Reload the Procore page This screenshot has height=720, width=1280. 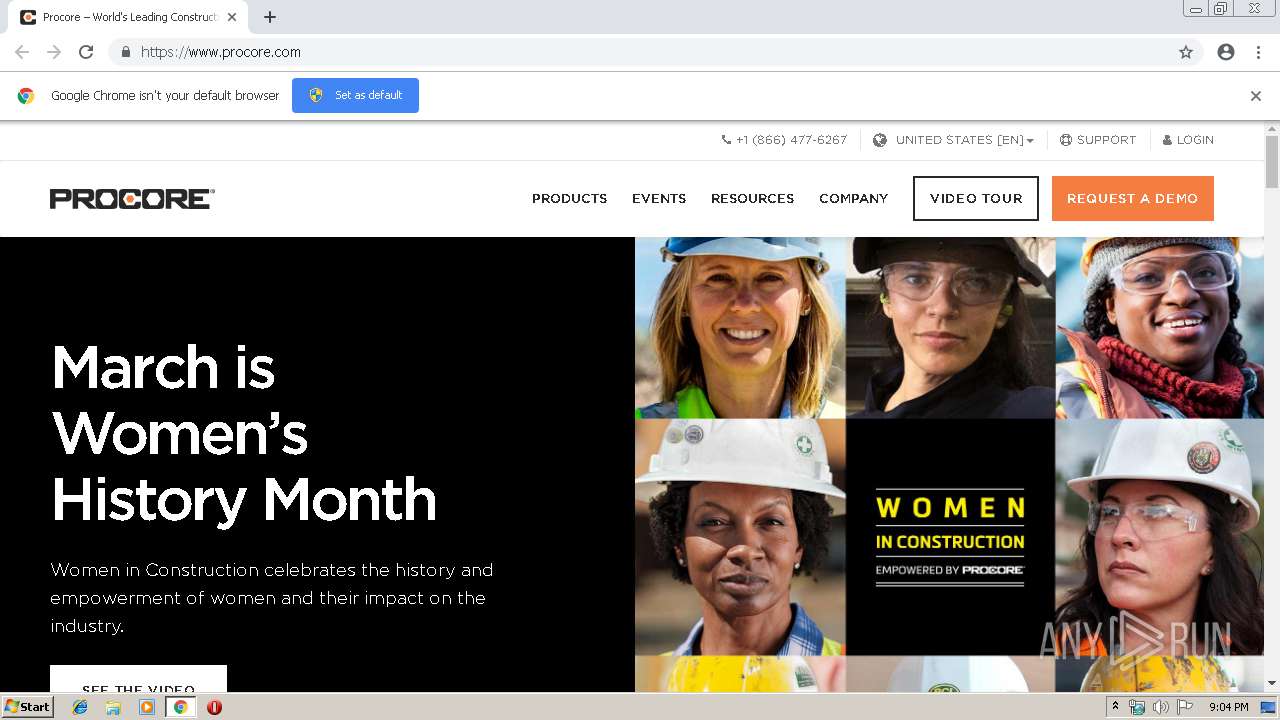86,52
